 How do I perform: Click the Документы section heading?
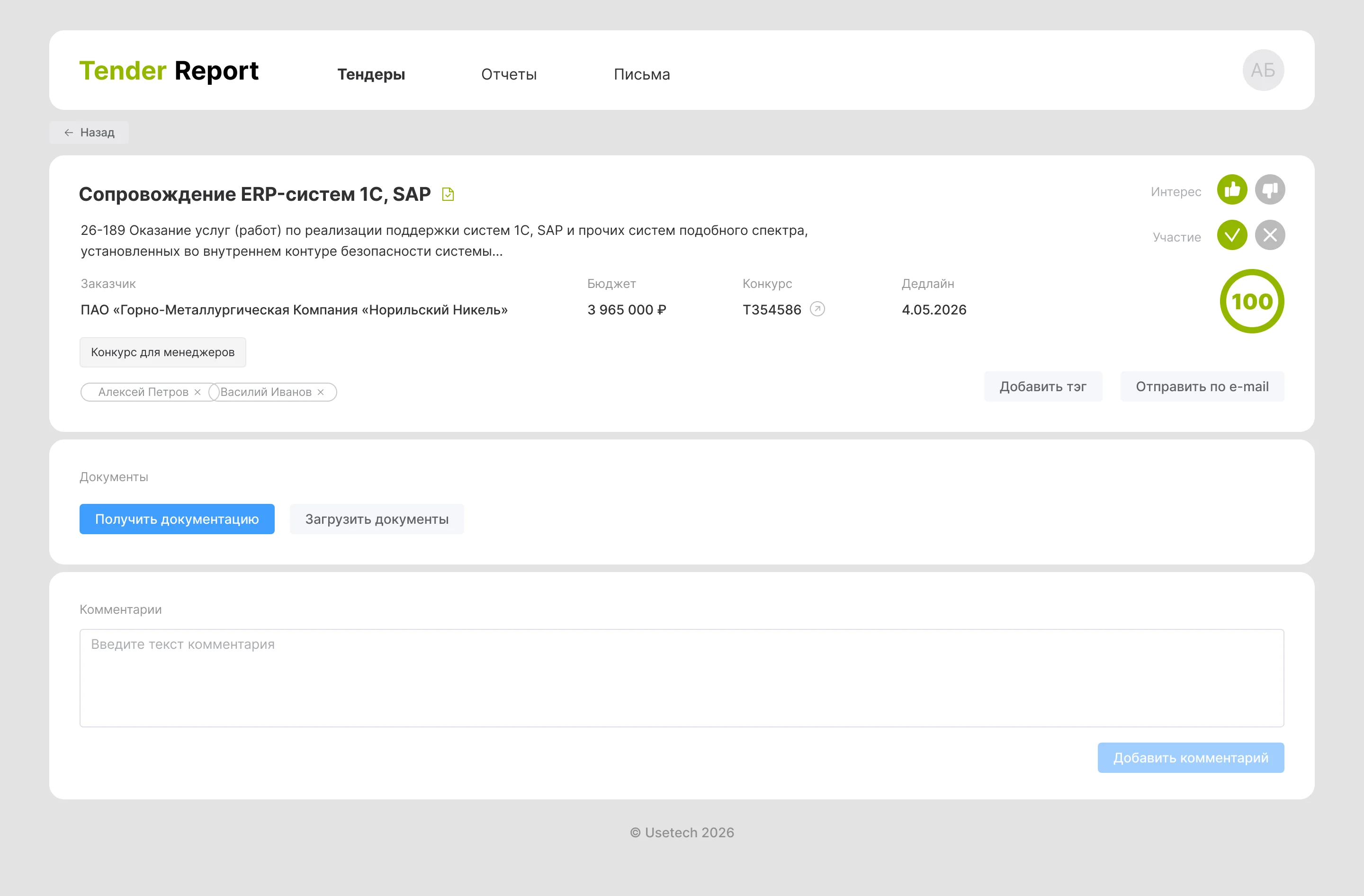pos(114,476)
